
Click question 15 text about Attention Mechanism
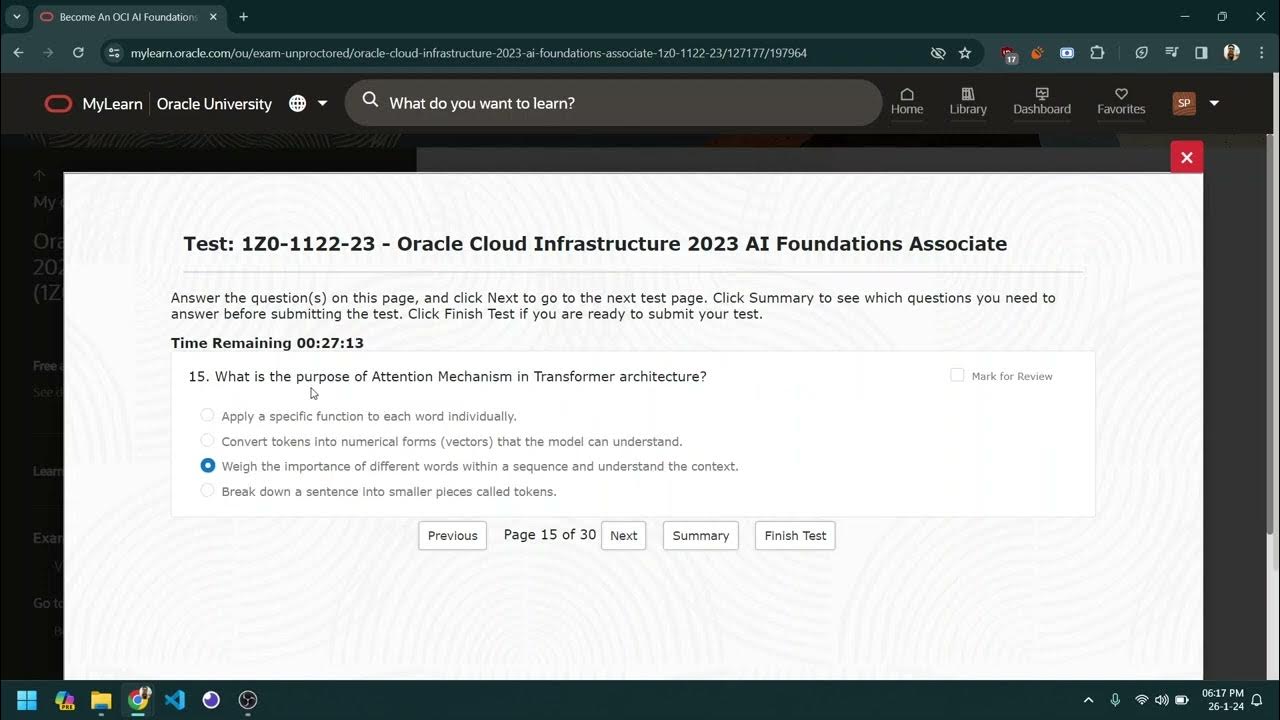[447, 376]
